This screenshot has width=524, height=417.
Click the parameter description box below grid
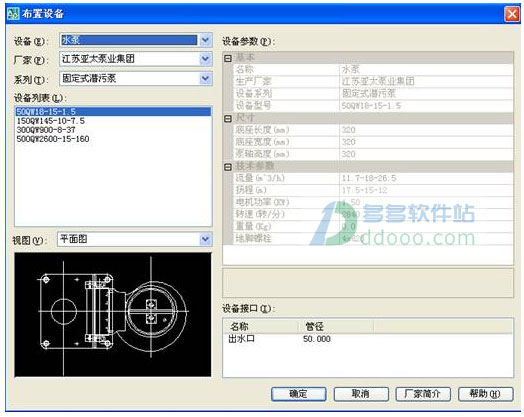(368, 283)
